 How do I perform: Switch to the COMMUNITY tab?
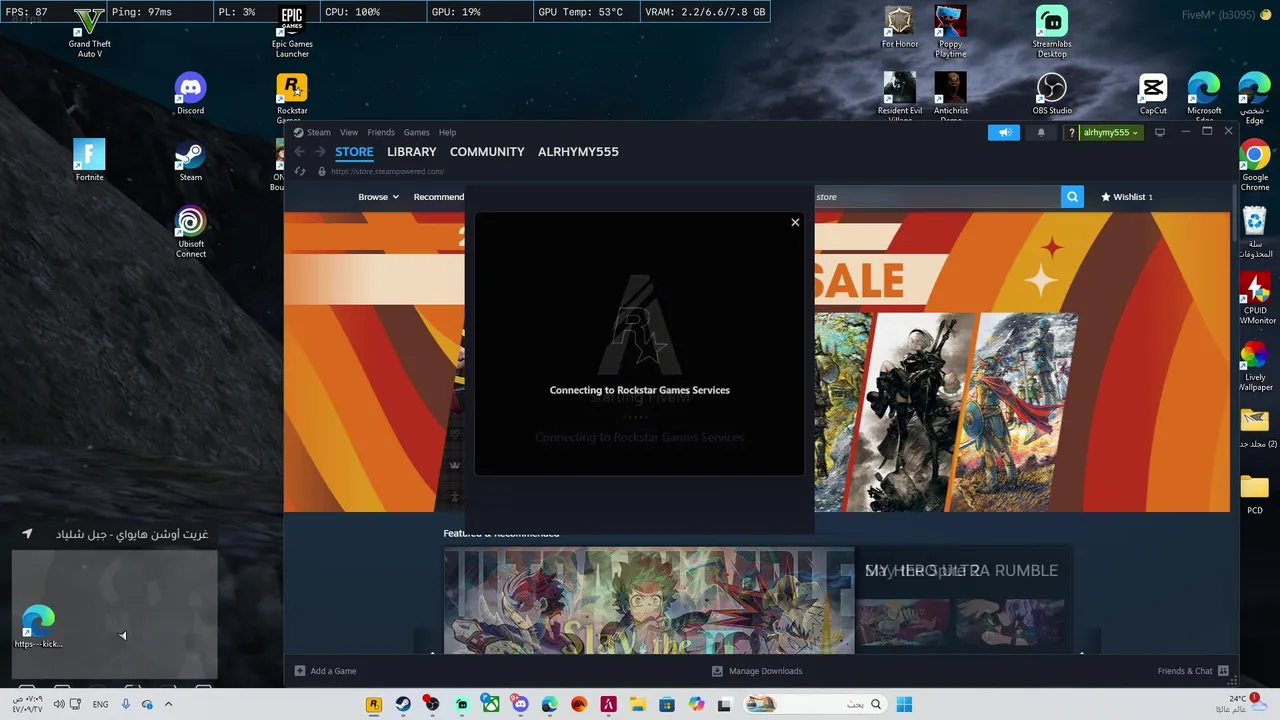[x=487, y=152]
